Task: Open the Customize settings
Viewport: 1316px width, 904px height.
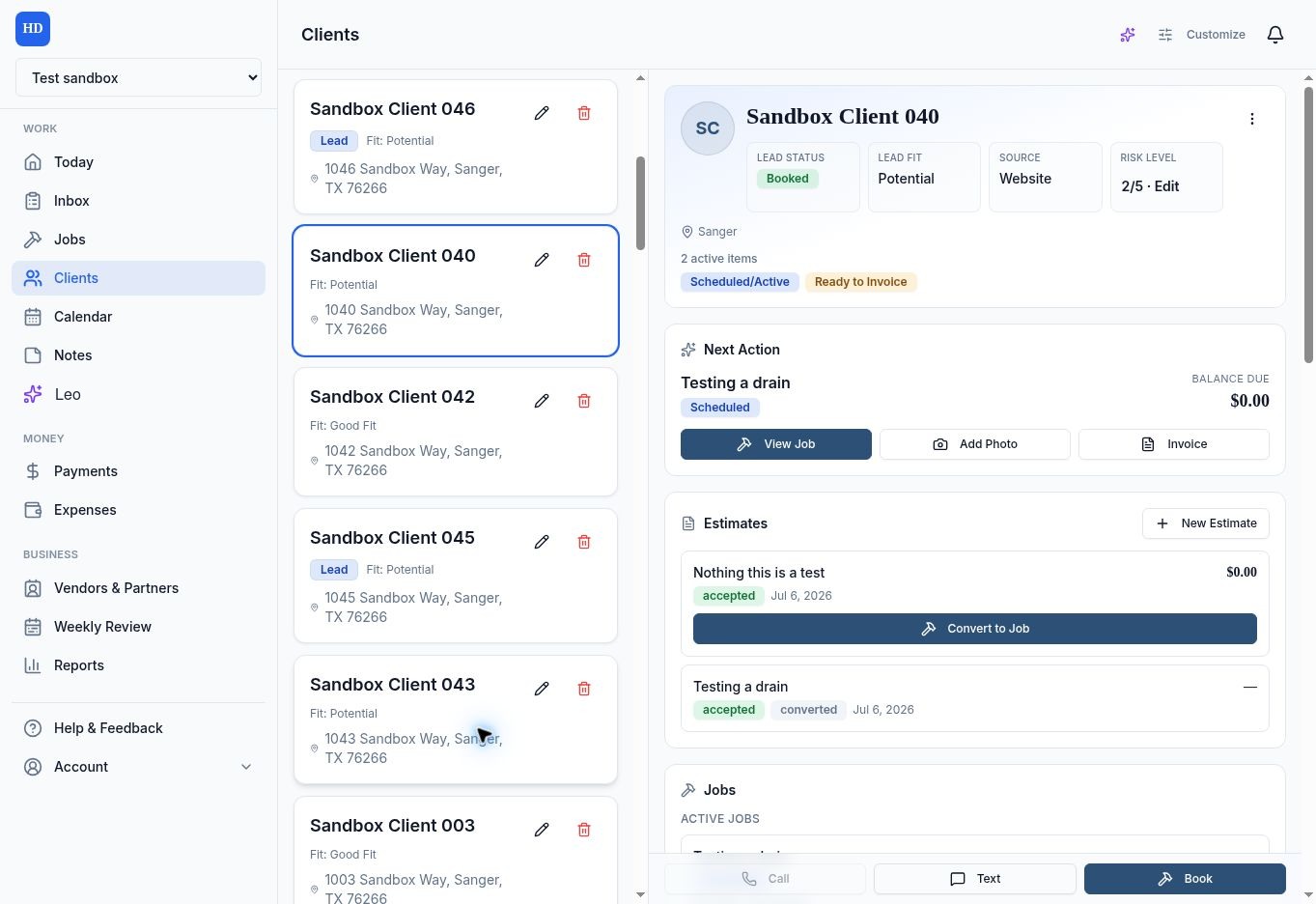Action: (1202, 35)
